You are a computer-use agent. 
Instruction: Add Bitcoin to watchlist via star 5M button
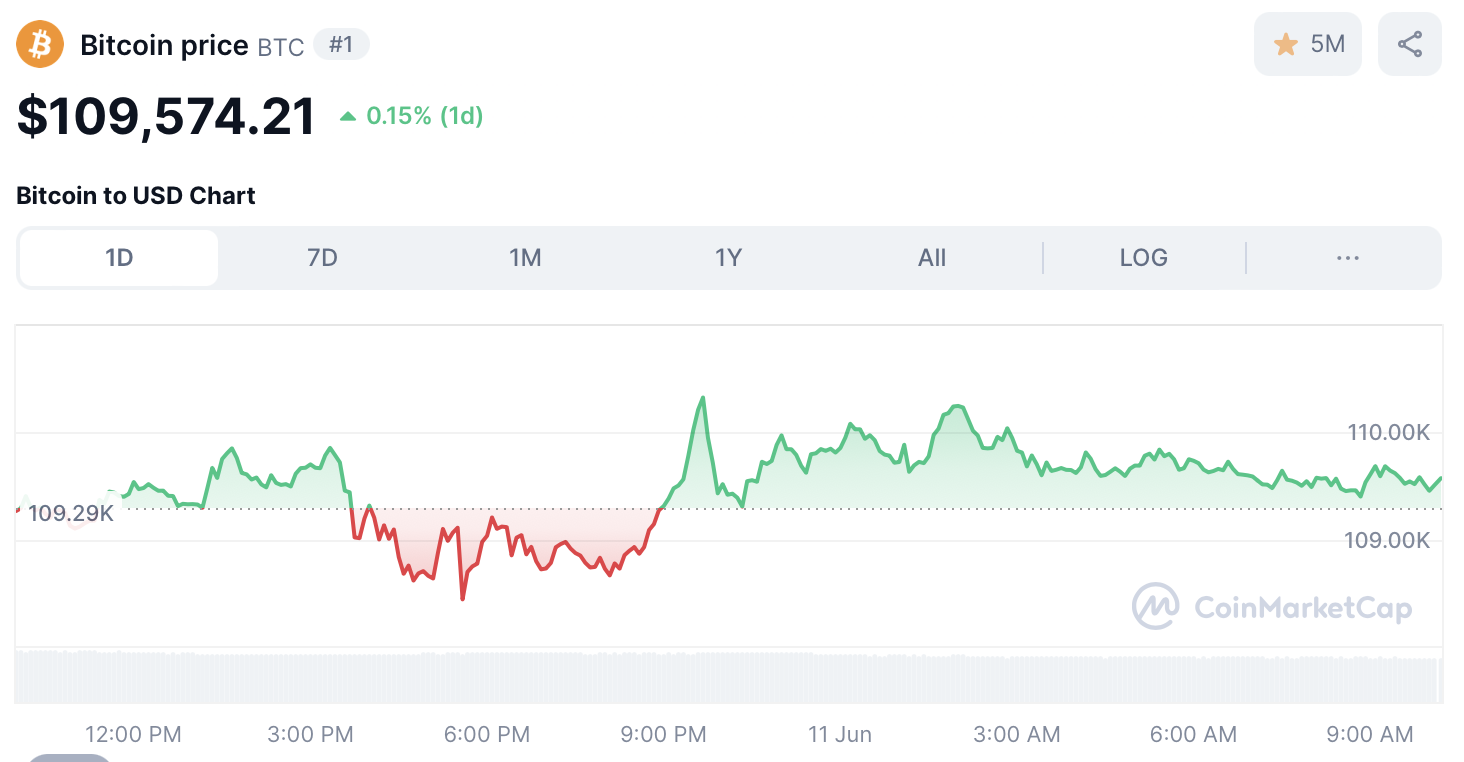[x=1308, y=44]
